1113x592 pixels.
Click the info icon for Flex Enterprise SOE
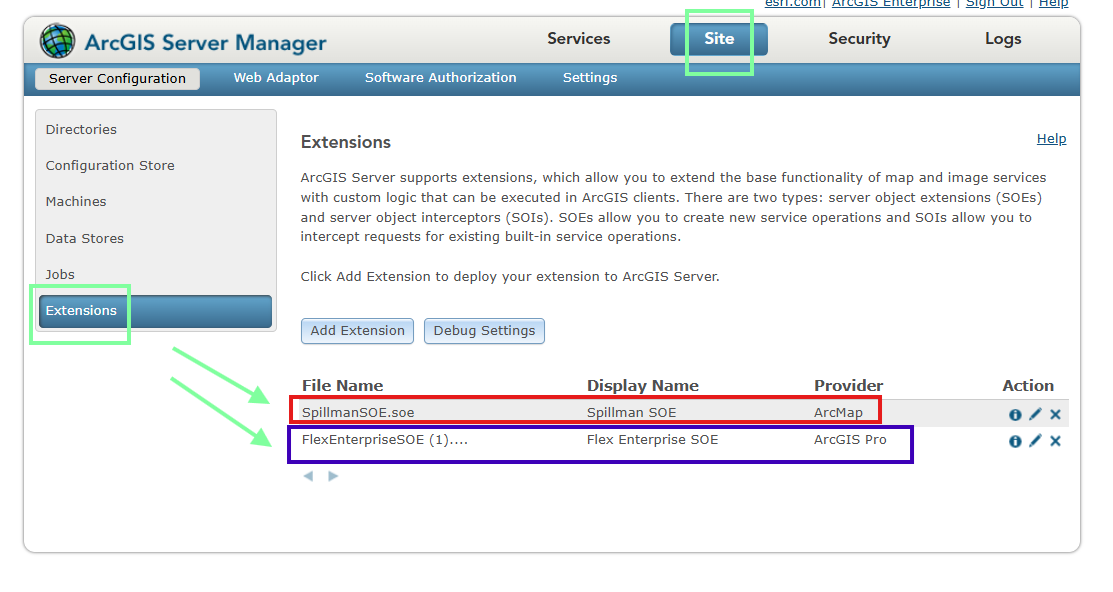pos(1015,441)
